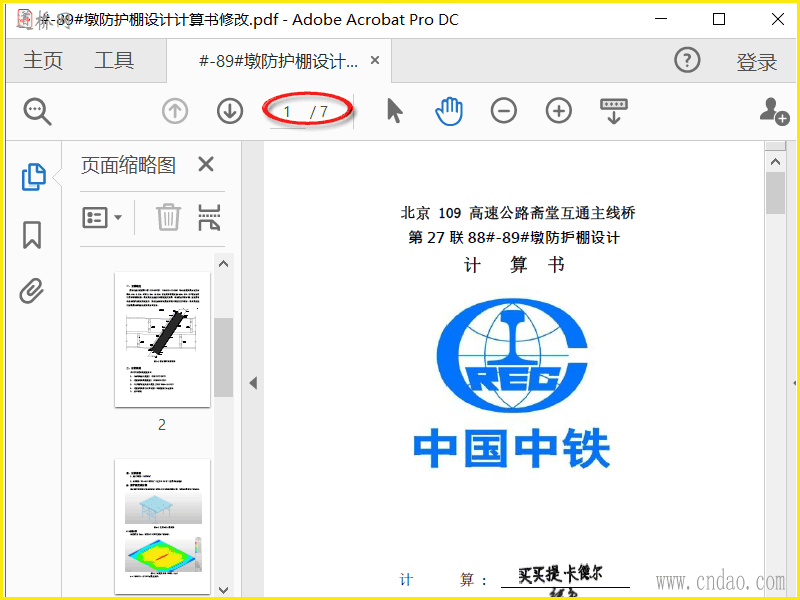800x600 pixels.
Task: Close the 页面缩略图 panel
Action: (206, 164)
